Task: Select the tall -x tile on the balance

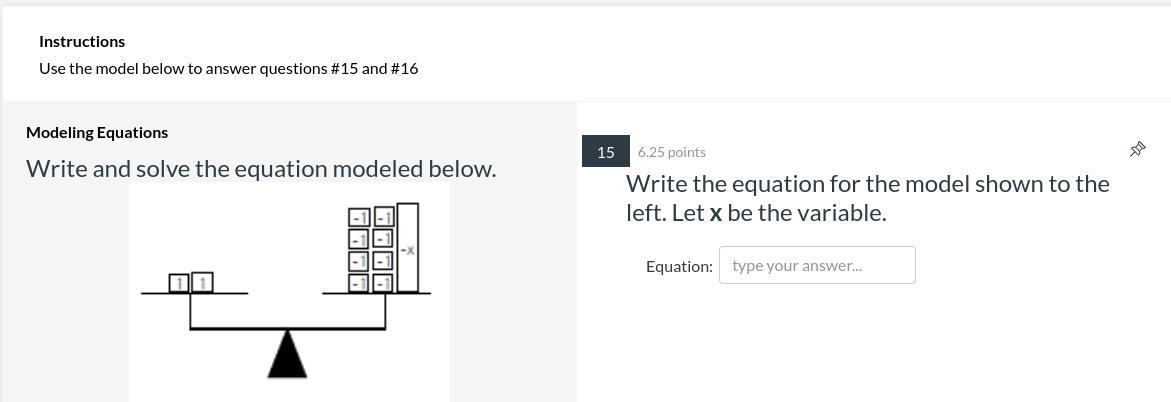Action: [x=408, y=247]
